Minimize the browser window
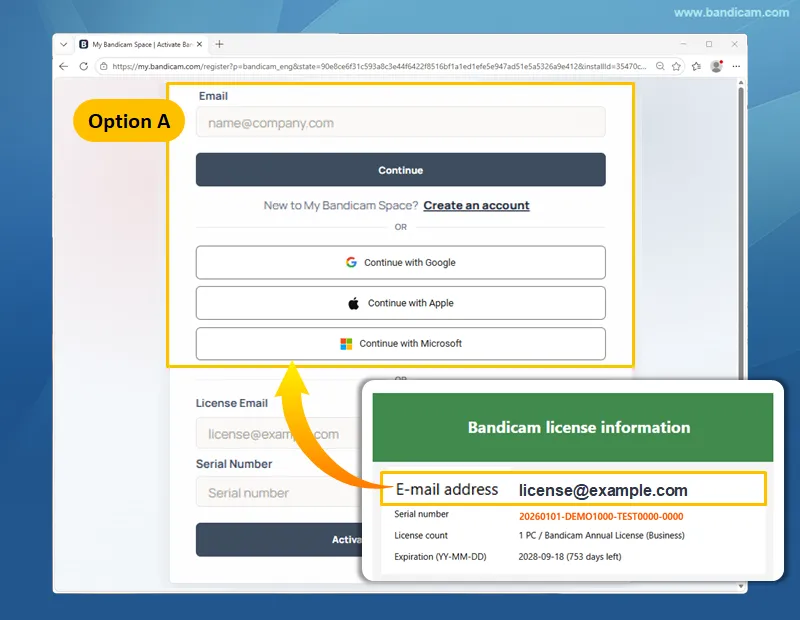Viewport: 800px width, 620px height. click(x=684, y=44)
